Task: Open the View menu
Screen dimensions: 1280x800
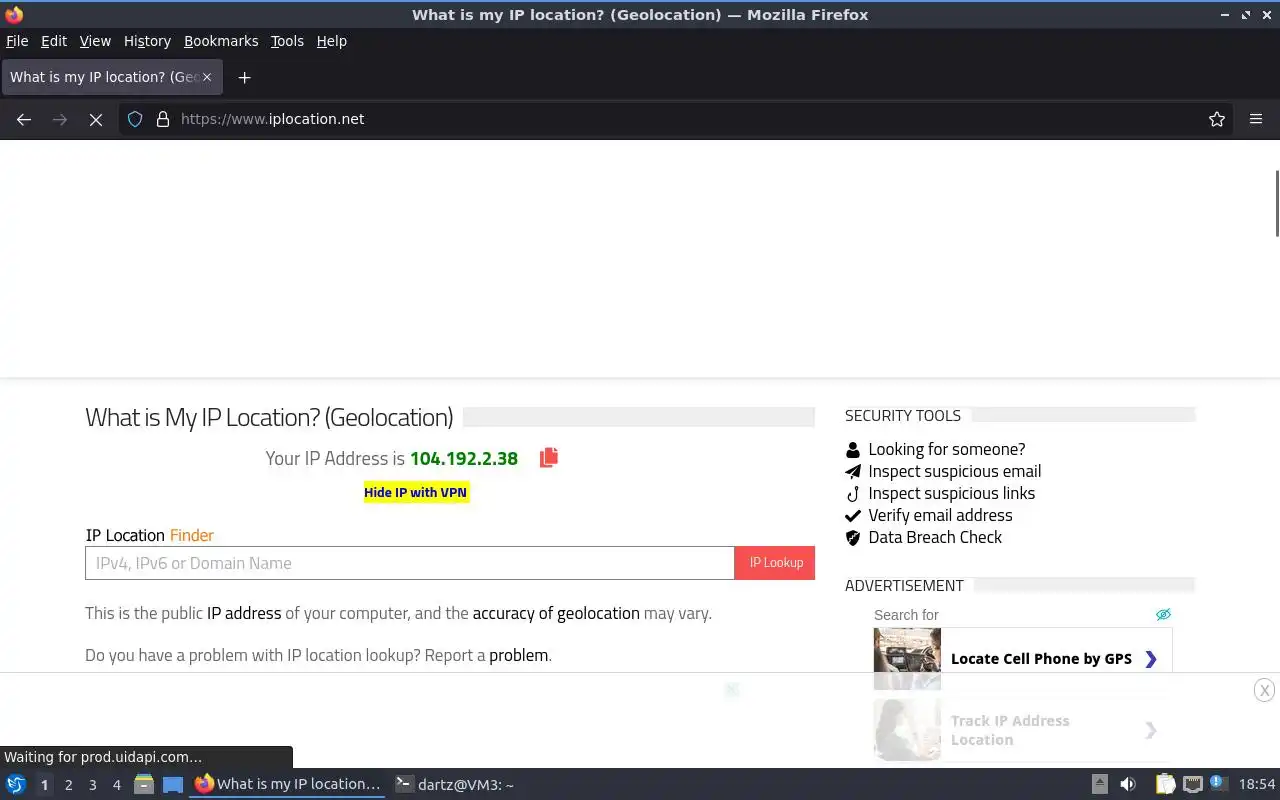Action: tap(95, 41)
